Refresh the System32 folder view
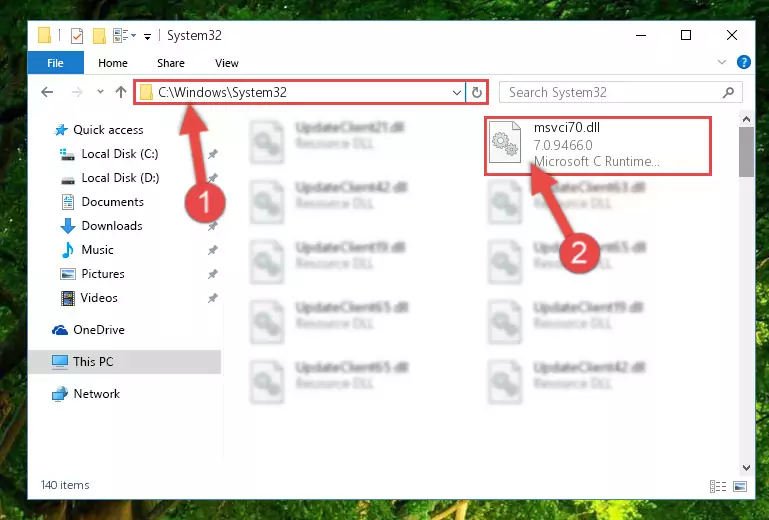Image resolution: width=769 pixels, height=520 pixels. (x=477, y=92)
